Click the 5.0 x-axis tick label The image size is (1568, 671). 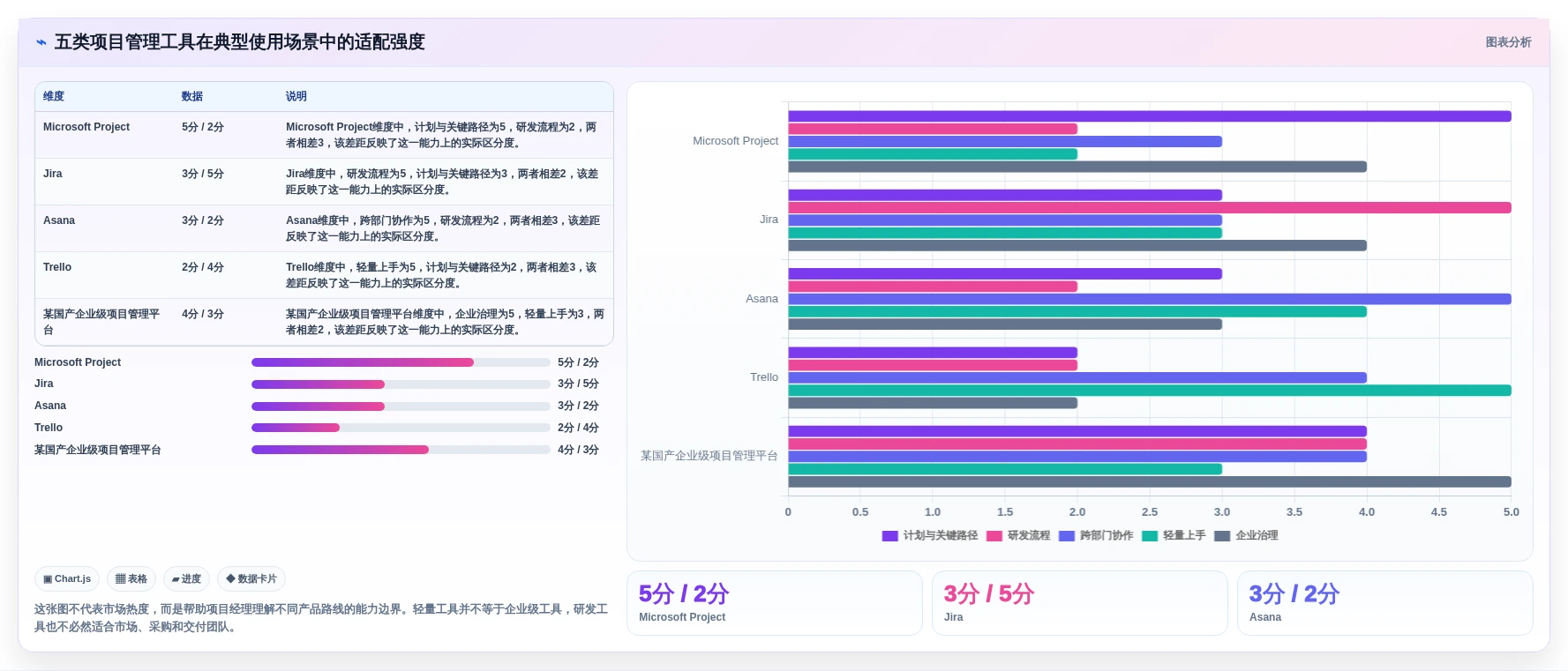pos(1512,512)
